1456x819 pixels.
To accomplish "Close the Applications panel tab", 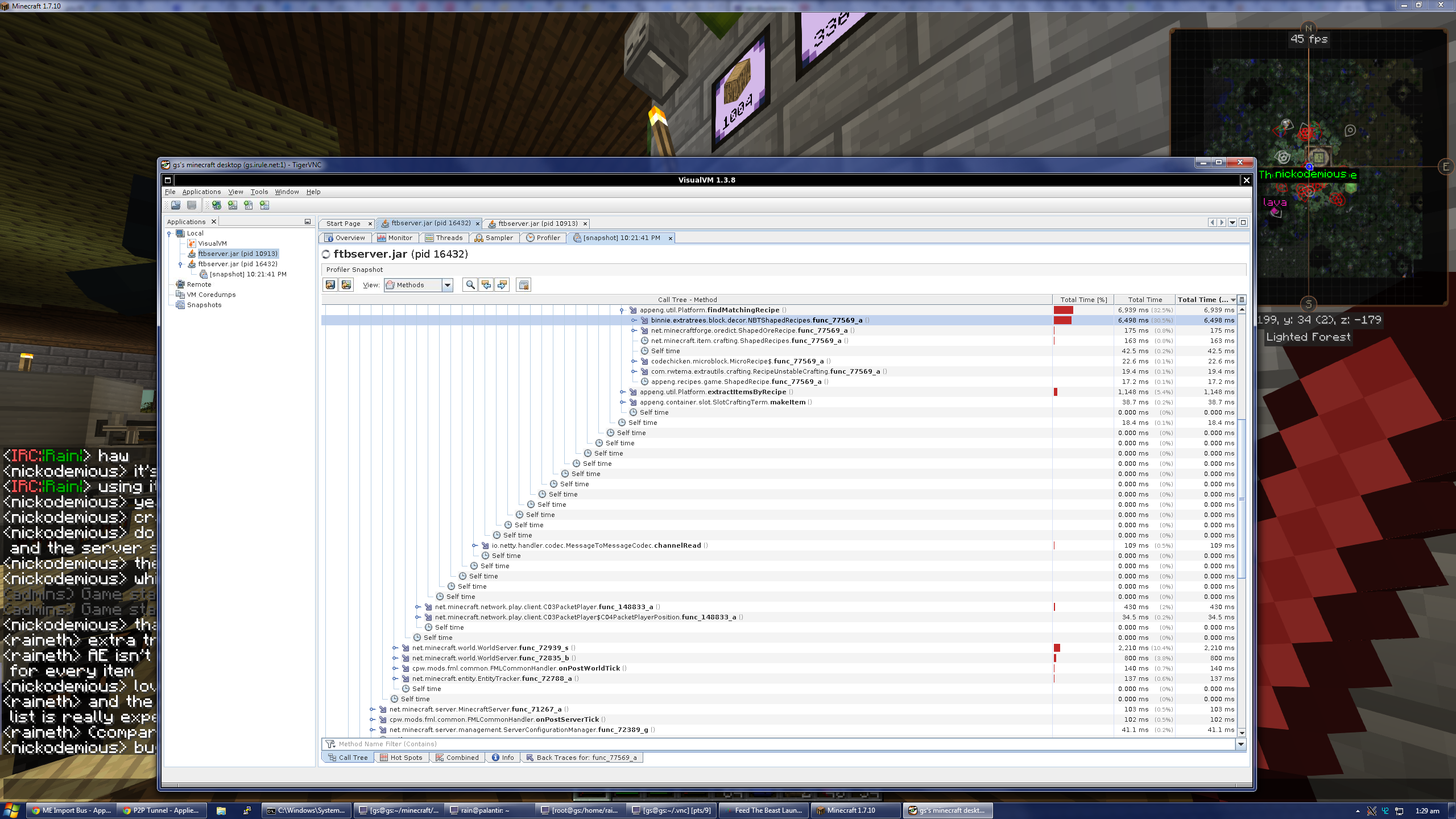I will (x=214, y=222).
